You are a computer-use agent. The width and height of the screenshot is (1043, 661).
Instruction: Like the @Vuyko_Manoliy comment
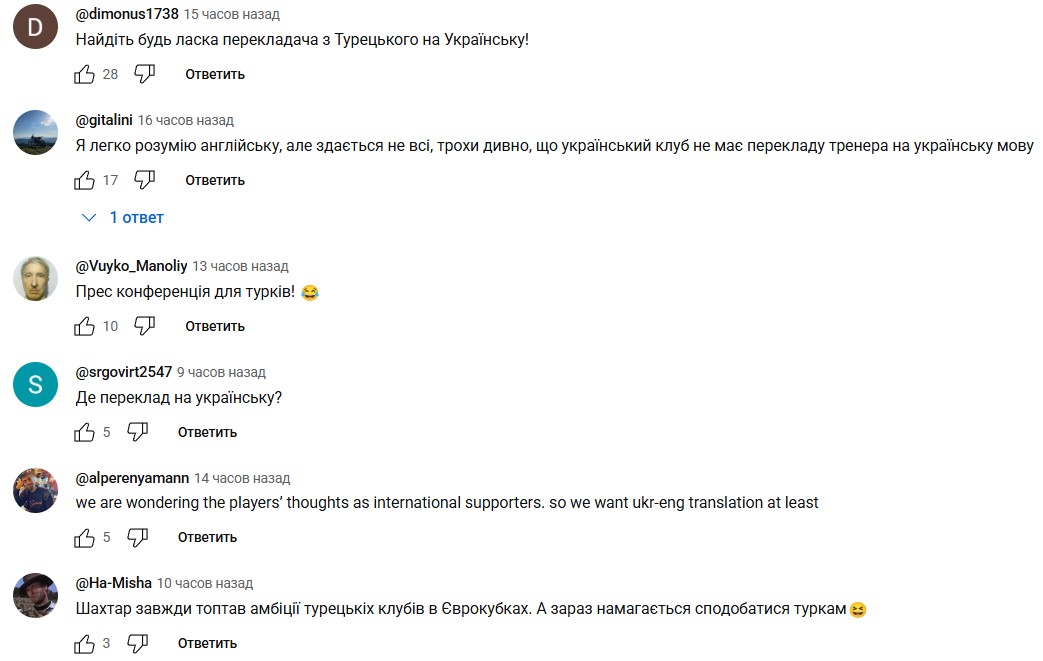point(86,326)
